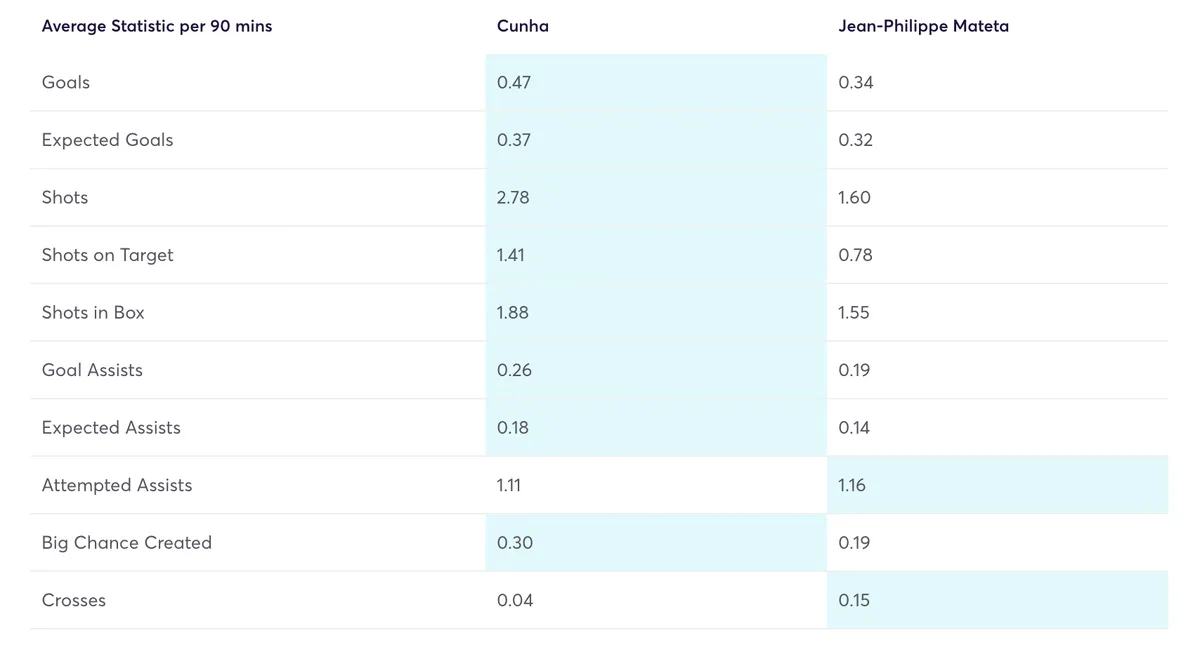Click Mateta's 0.78 shots on target value
The width and height of the screenshot is (1200, 654).
[856, 255]
